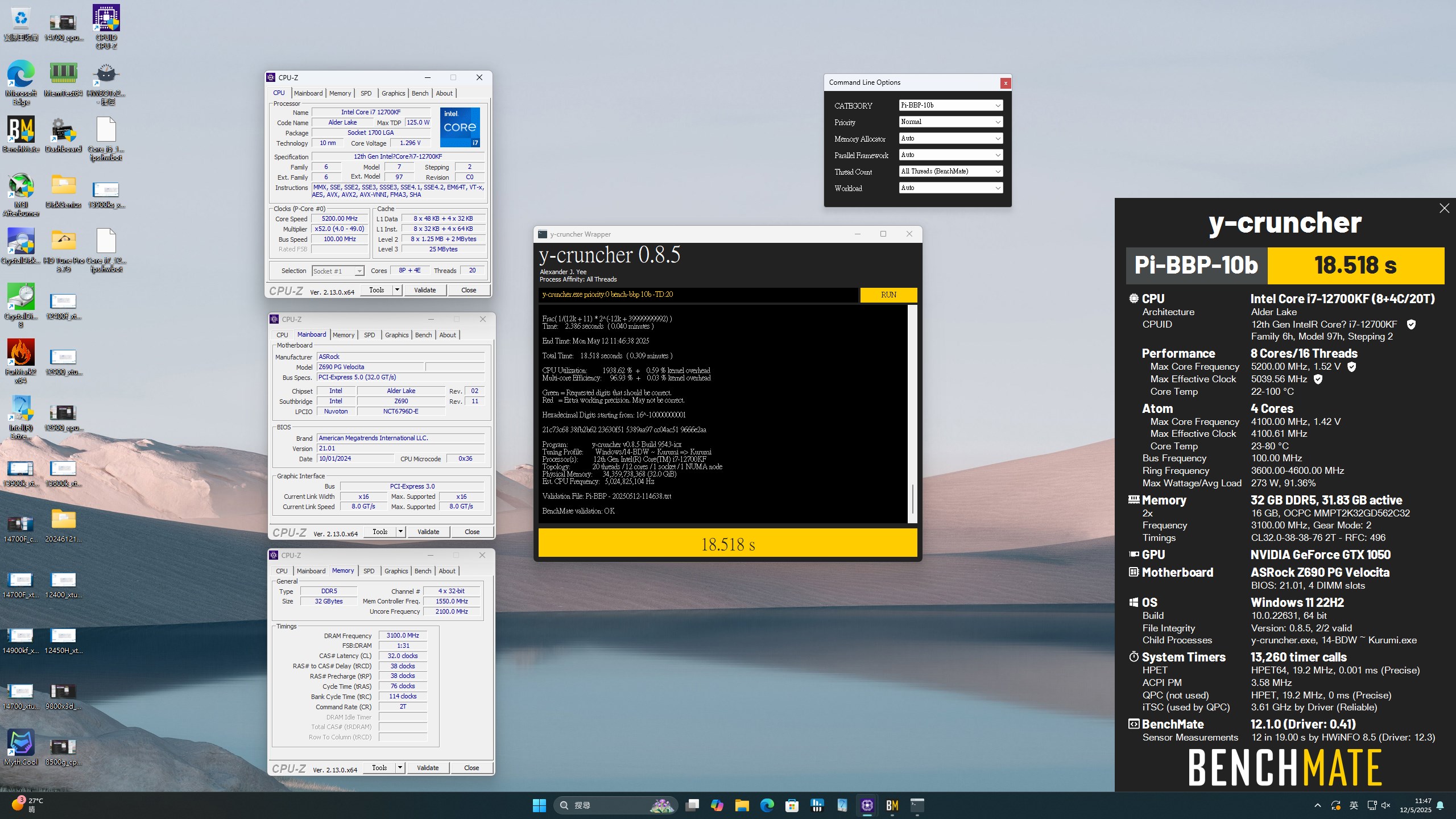Expand the Workload dropdown
The height and width of the screenshot is (819, 1456).
(950, 188)
